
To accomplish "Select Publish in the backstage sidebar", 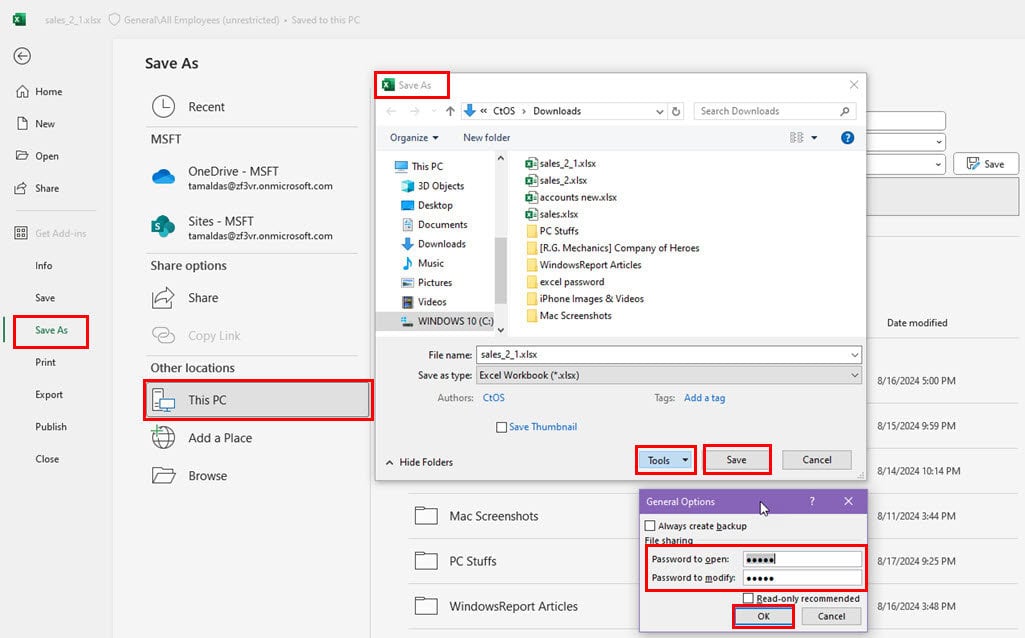I will point(51,426).
